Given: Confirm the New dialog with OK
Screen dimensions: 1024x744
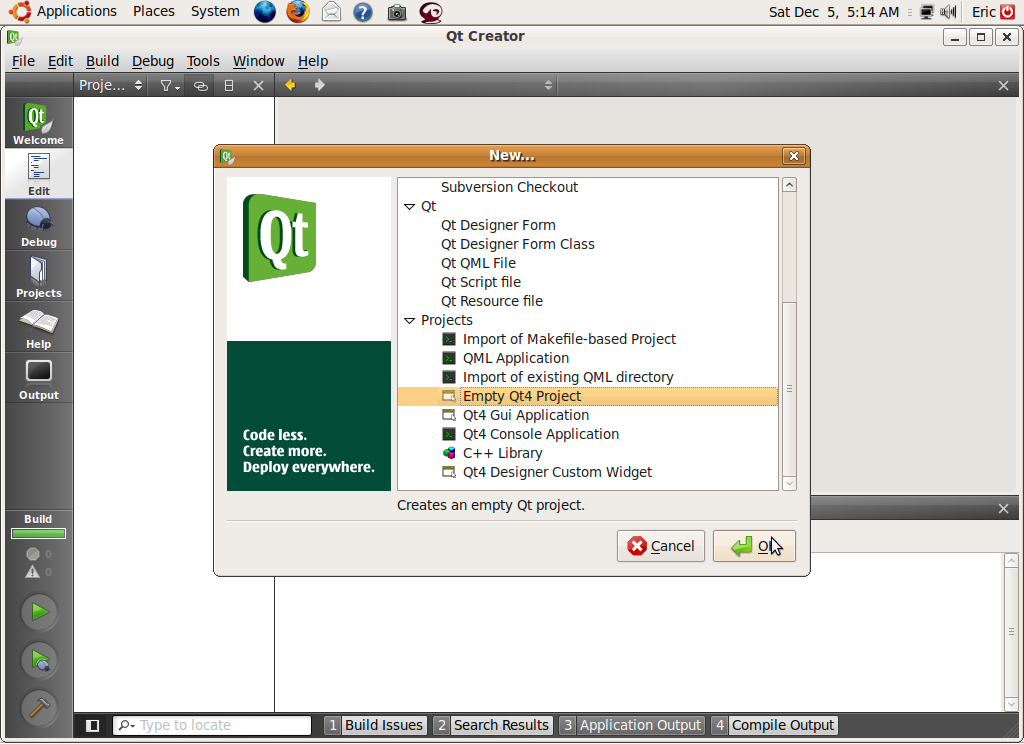Looking at the screenshot, I should click(754, 546).
